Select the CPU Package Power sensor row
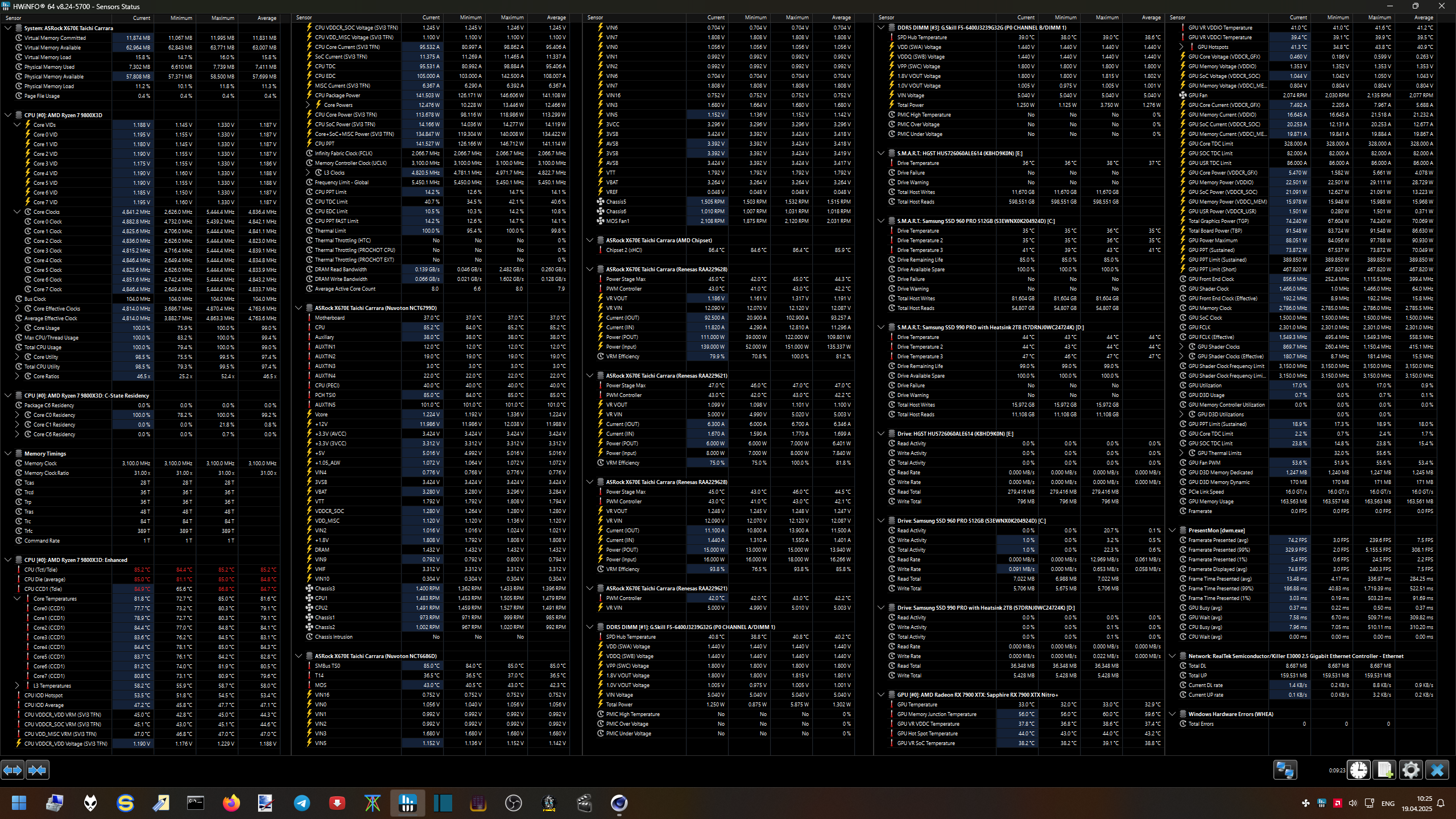 (x=337, y=95)
